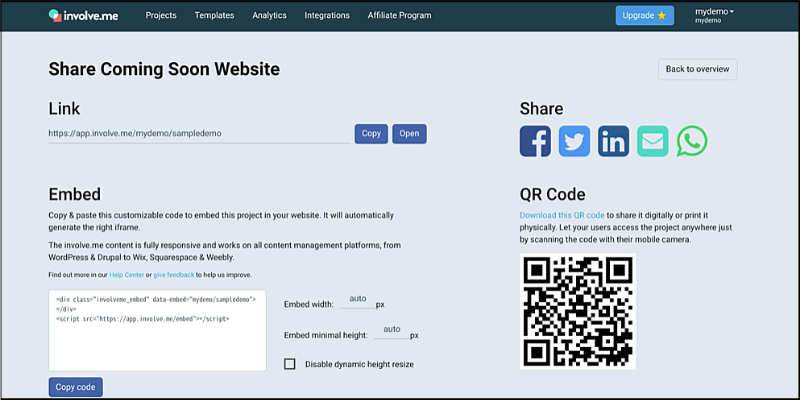Click inside the embed code box

(x=158, y=331)
